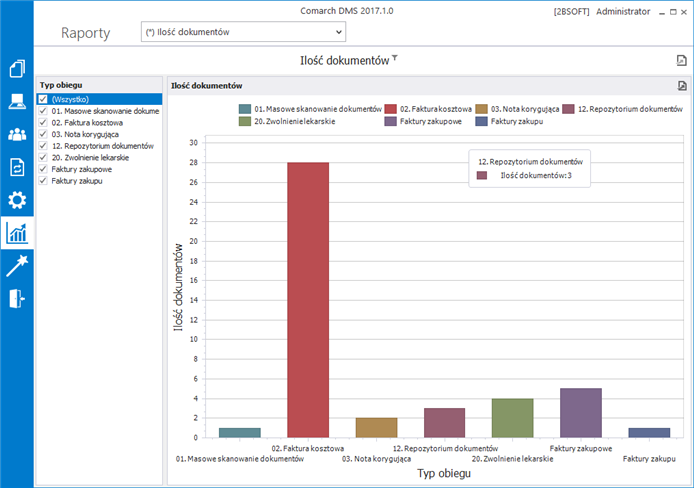694x488 pixels.
Task: Click legend swatch for Faktury zakupu
Action: click(x=482, y=121)
